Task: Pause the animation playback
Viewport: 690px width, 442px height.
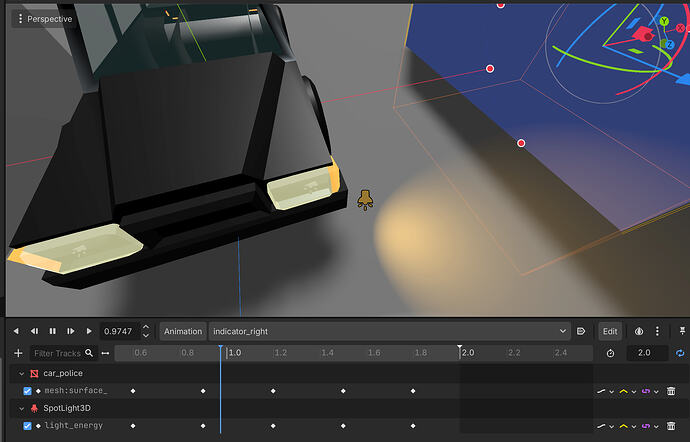Action: (x=52, y=331)
